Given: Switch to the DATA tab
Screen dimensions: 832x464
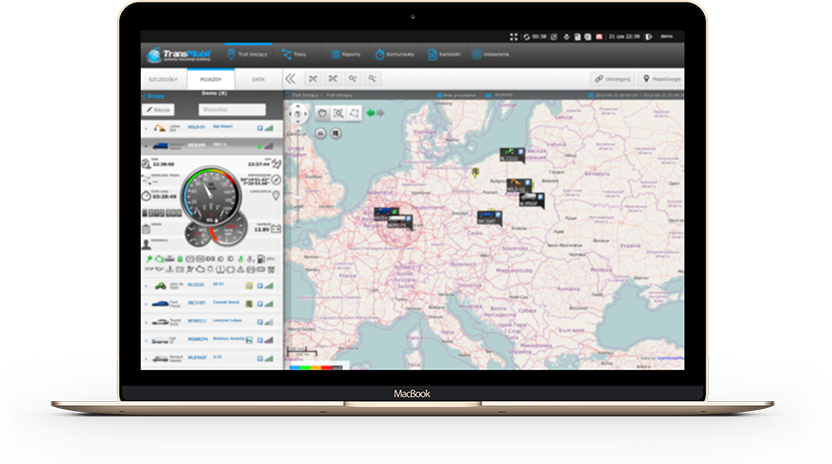Looking at the screenshot, I should (x=258, y=78).
